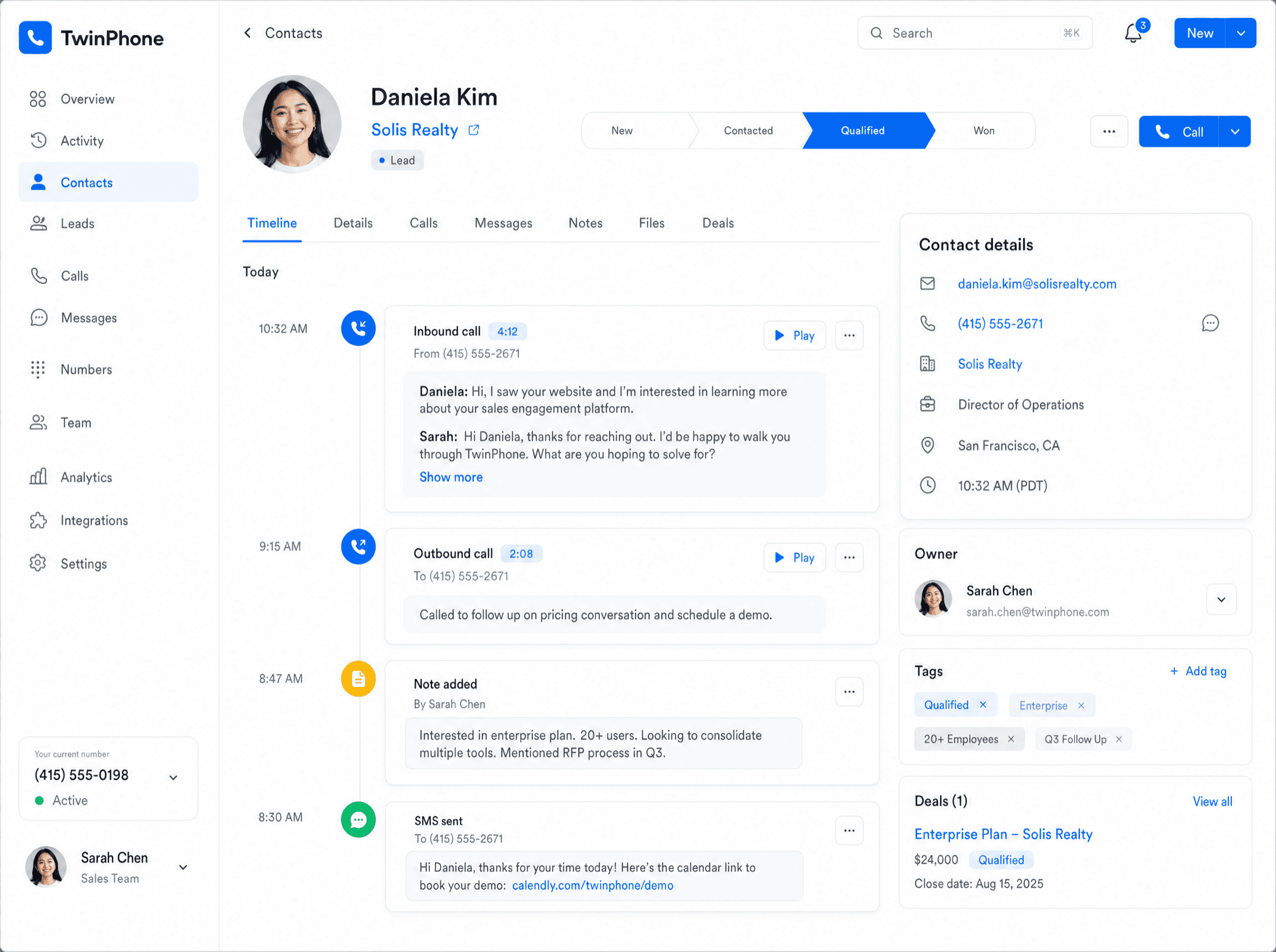Open contact more-actions menu beside Call

click(x=1109, y=132)
